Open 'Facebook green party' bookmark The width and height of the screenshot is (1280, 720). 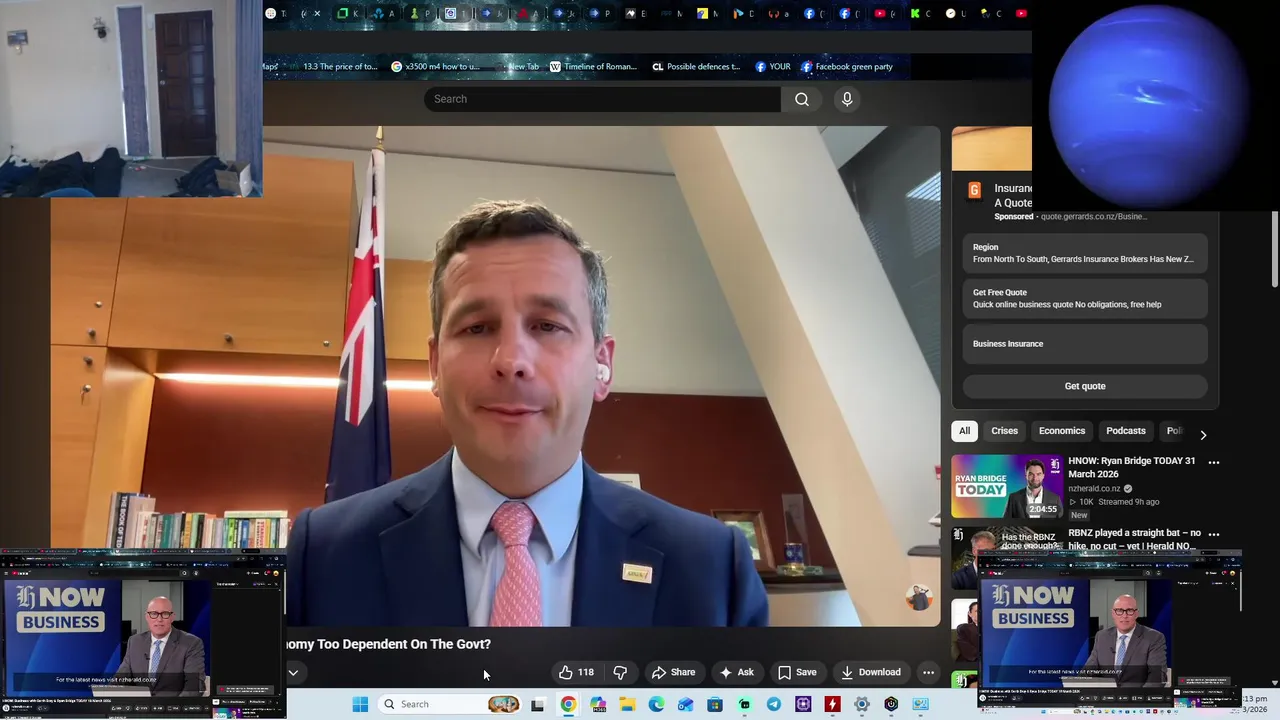click(x=846, y=67)
